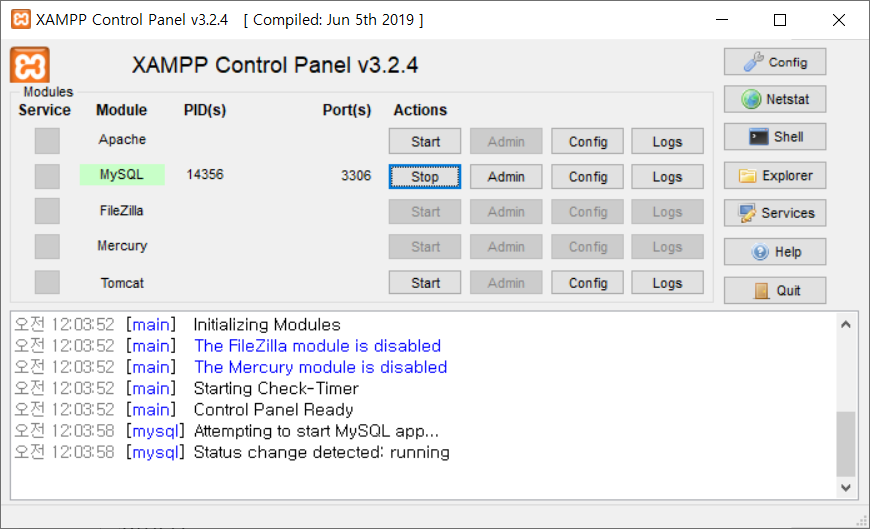Image resolution: width=870 pixels, height=529 pixels.
Task: Click log line 'Control Panel Ready'
Action: pyautogui.click(x=273, y=410)
